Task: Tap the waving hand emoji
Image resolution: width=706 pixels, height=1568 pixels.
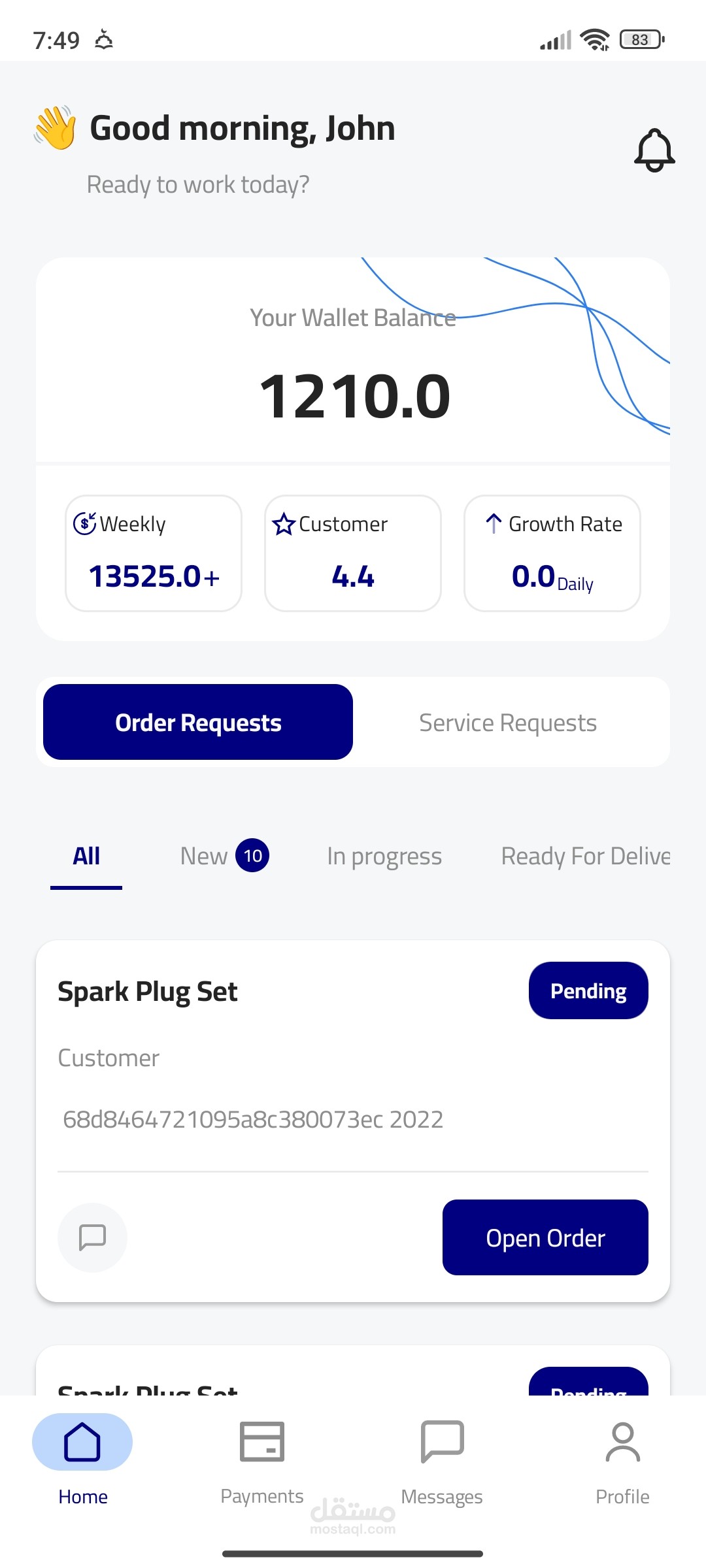Action: coord(56,127)
